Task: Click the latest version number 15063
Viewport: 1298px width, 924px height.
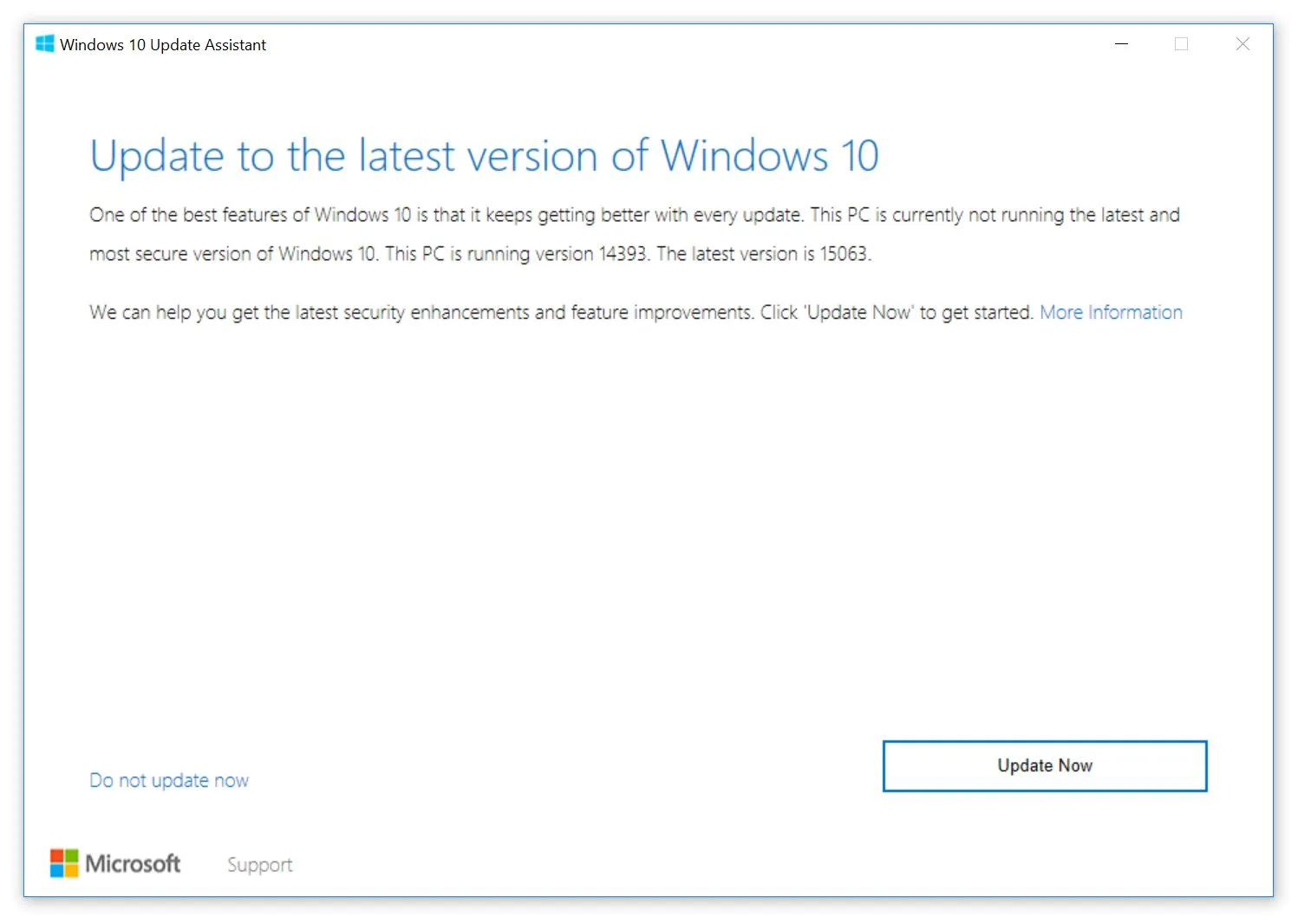Action: click(x=844, y=254)
